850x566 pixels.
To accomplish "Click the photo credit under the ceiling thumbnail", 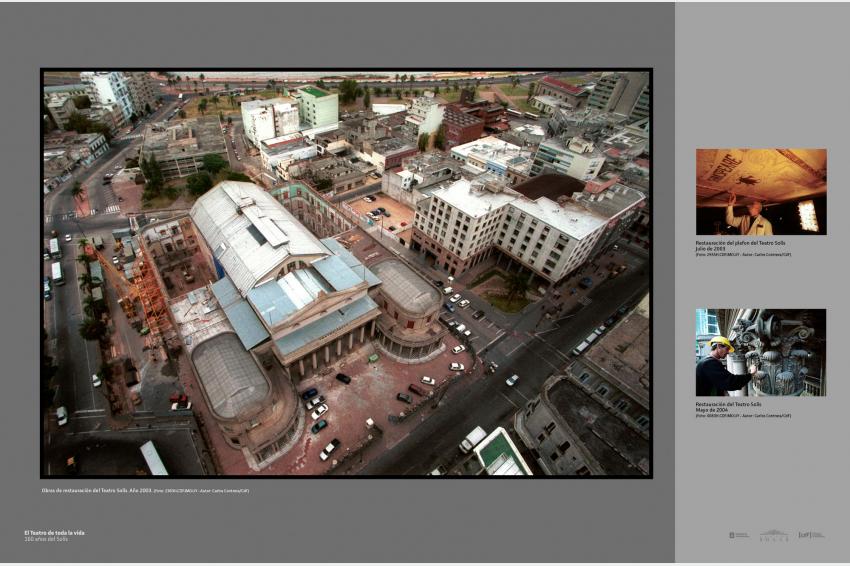I will (x=743, y=254).
